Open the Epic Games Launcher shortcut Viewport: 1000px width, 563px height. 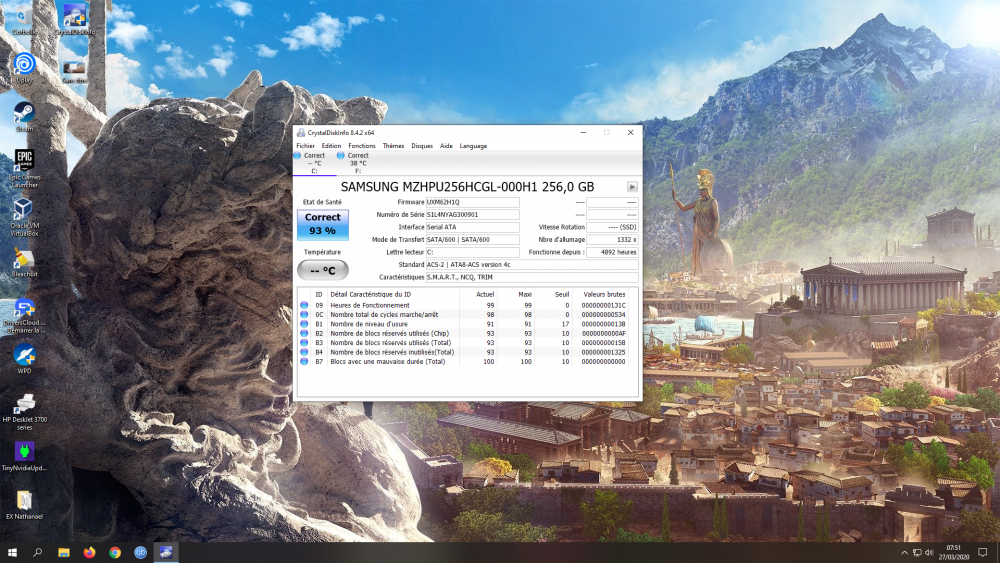click(24, 169)
